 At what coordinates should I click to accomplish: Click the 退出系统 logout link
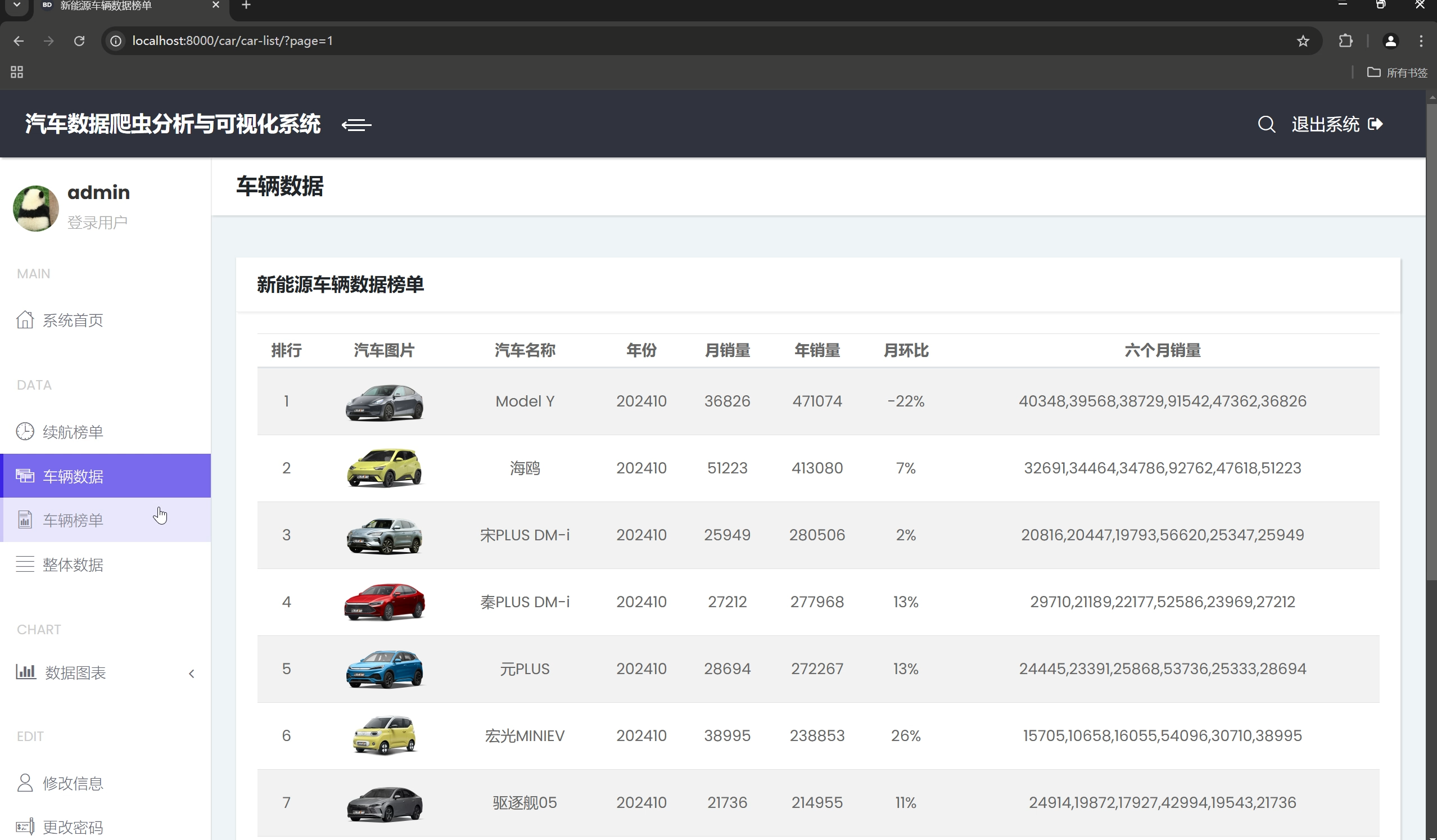[1325, 124]
